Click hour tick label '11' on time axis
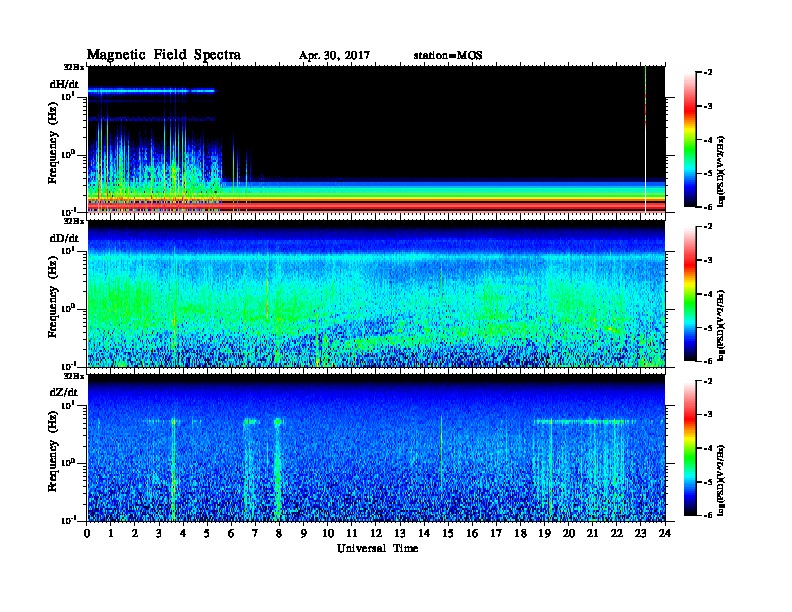This screenshot has height=612, width=792. (352, 533)
